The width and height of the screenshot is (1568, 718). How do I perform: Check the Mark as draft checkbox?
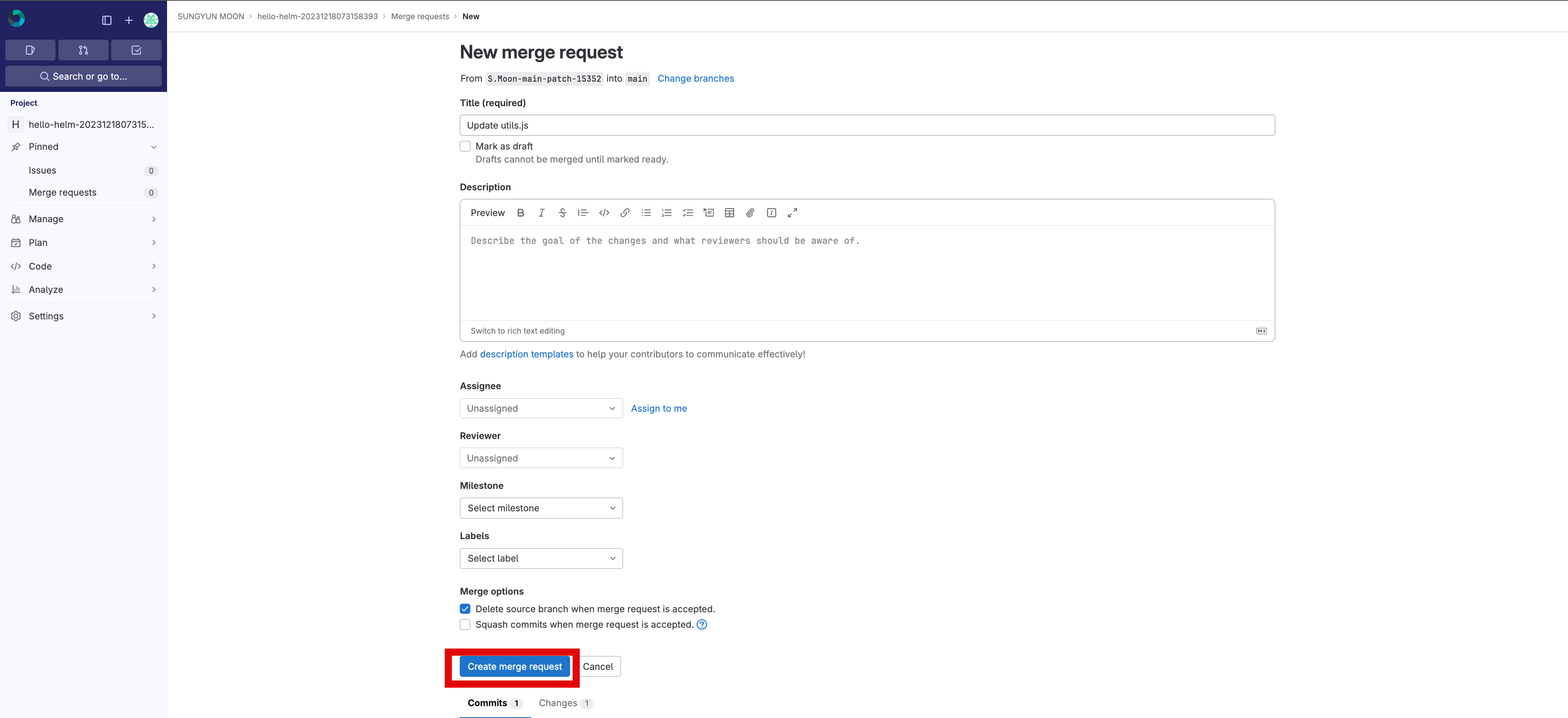[465, 146]
